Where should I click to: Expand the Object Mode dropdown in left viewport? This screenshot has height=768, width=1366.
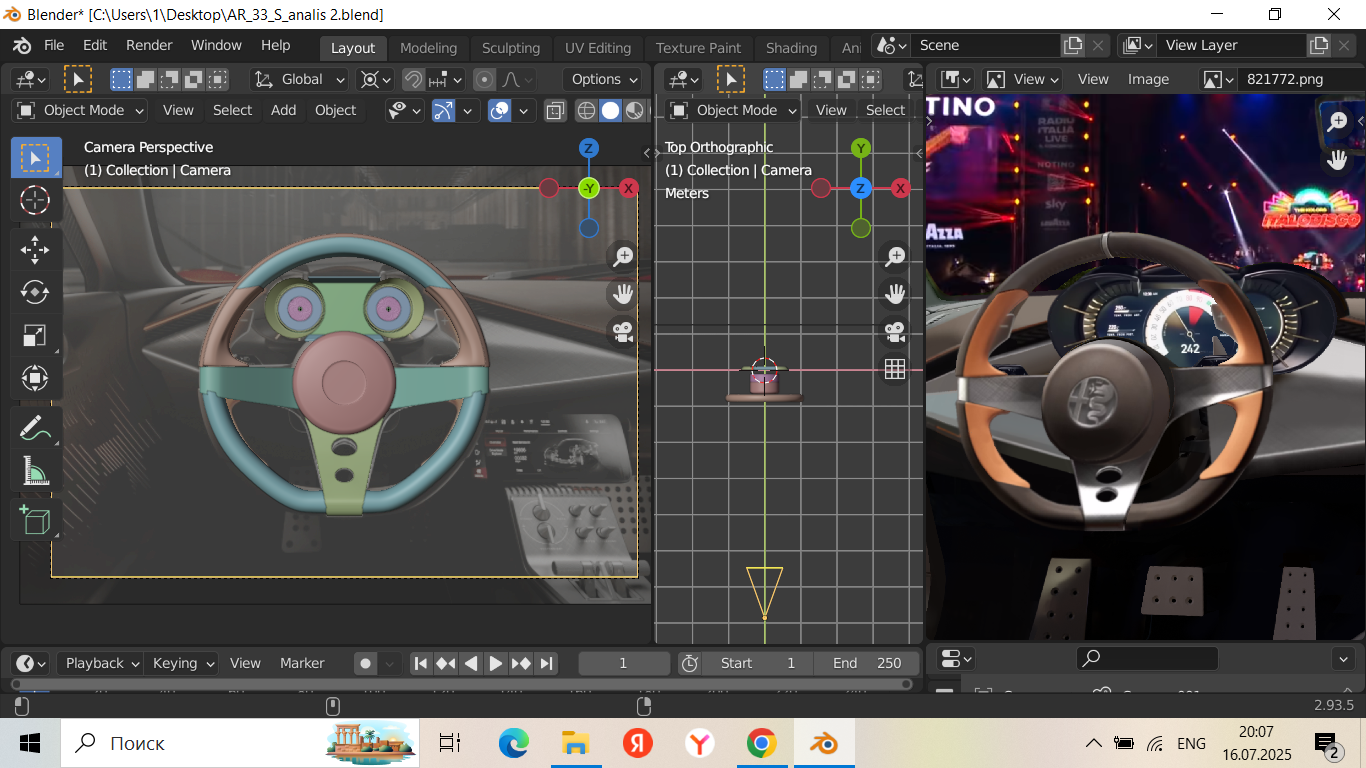click(x=81, y=111)
